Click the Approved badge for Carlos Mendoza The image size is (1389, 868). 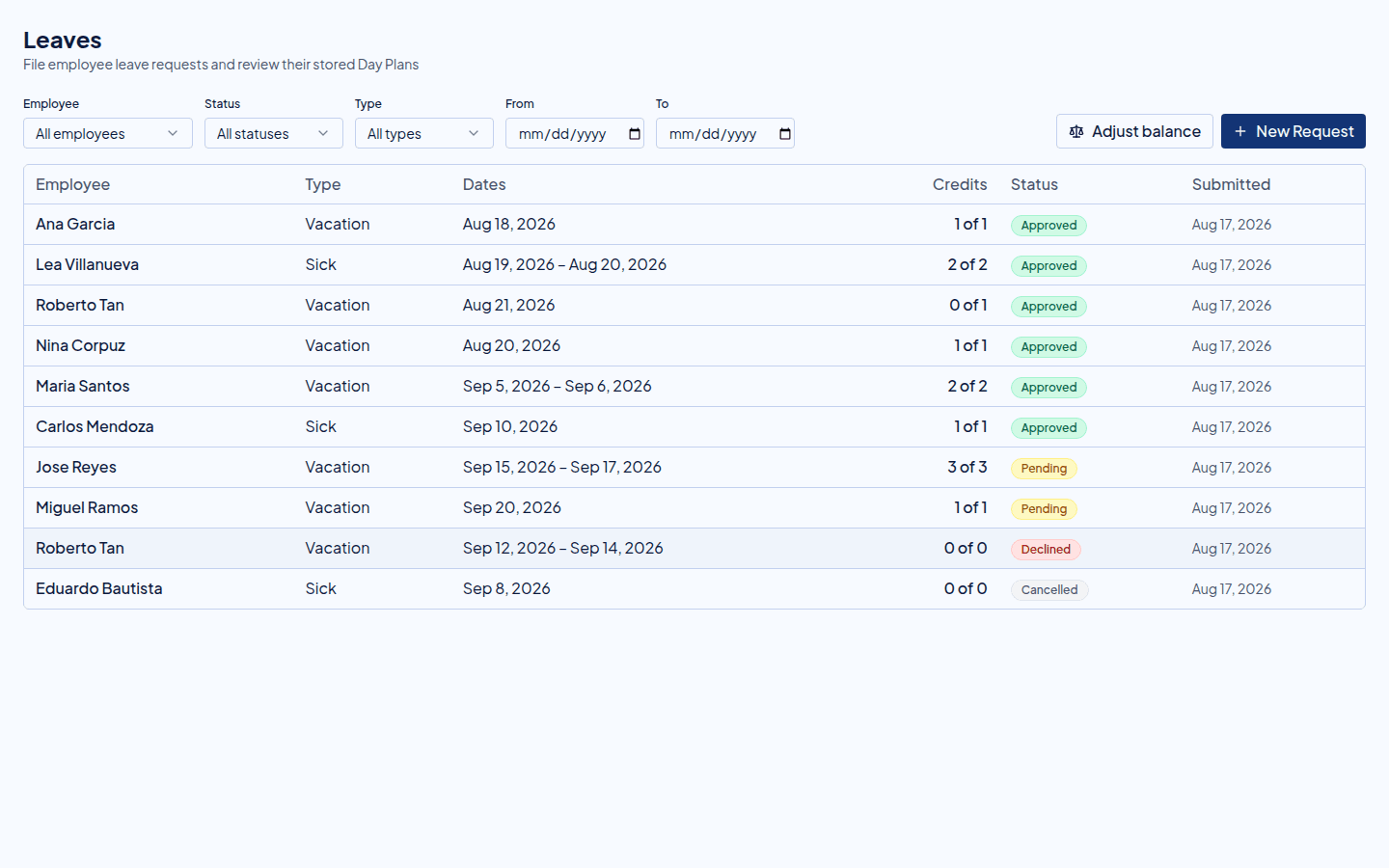(x=1049, y=428)
